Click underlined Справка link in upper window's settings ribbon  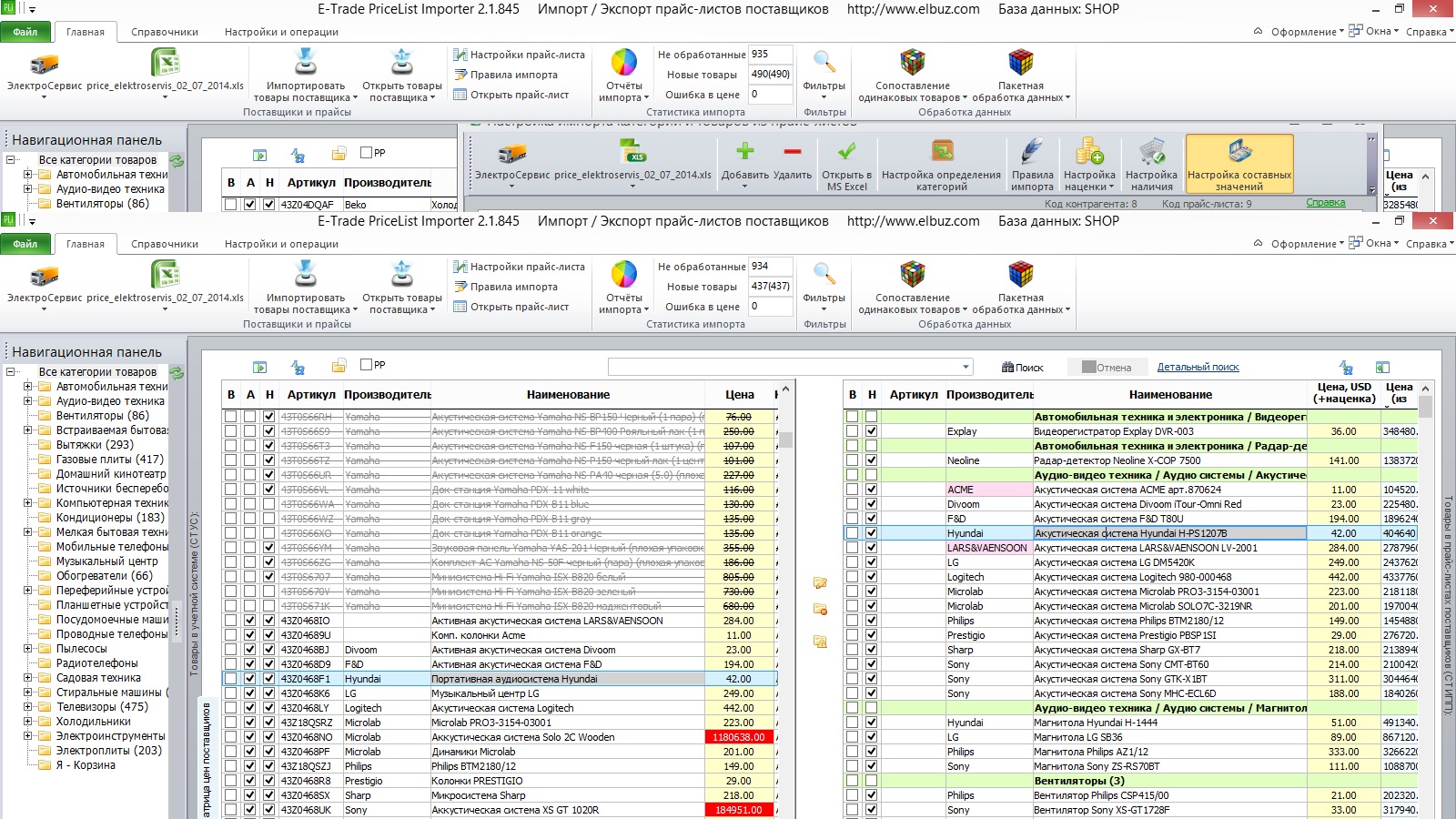click(x=1325, y=203)
